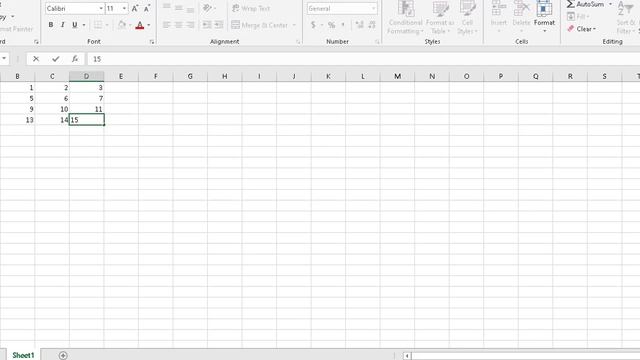Open Insert Function fx dialog

click(x=75, y=59)
